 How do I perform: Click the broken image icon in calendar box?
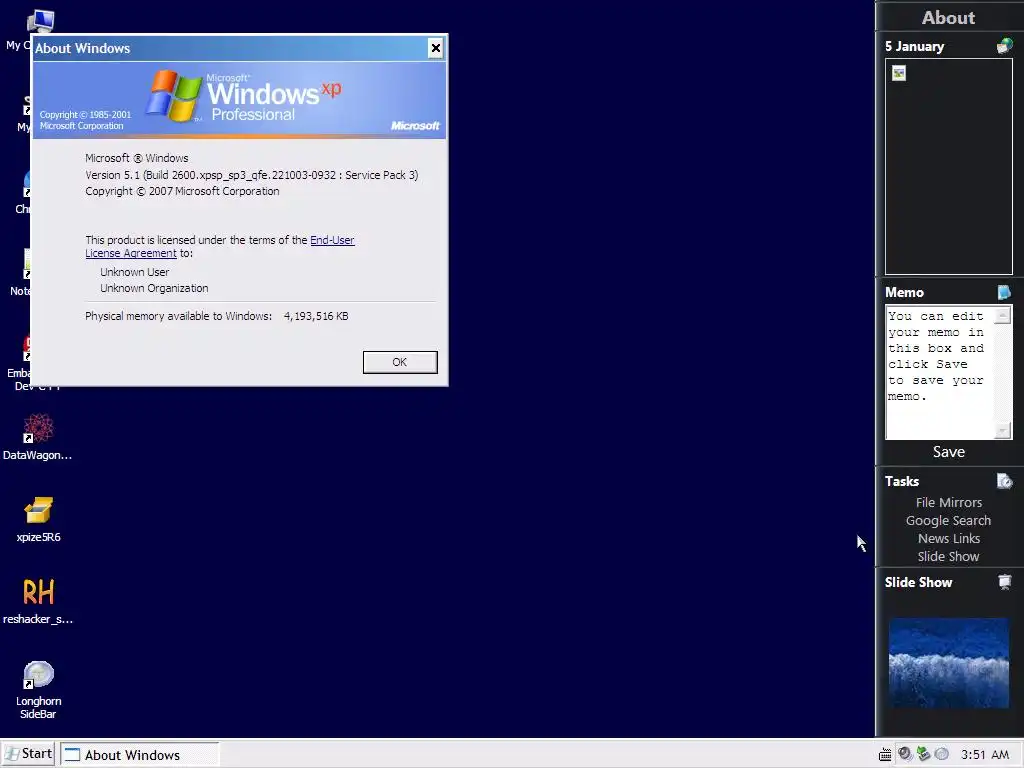click(x=899, y=73)
